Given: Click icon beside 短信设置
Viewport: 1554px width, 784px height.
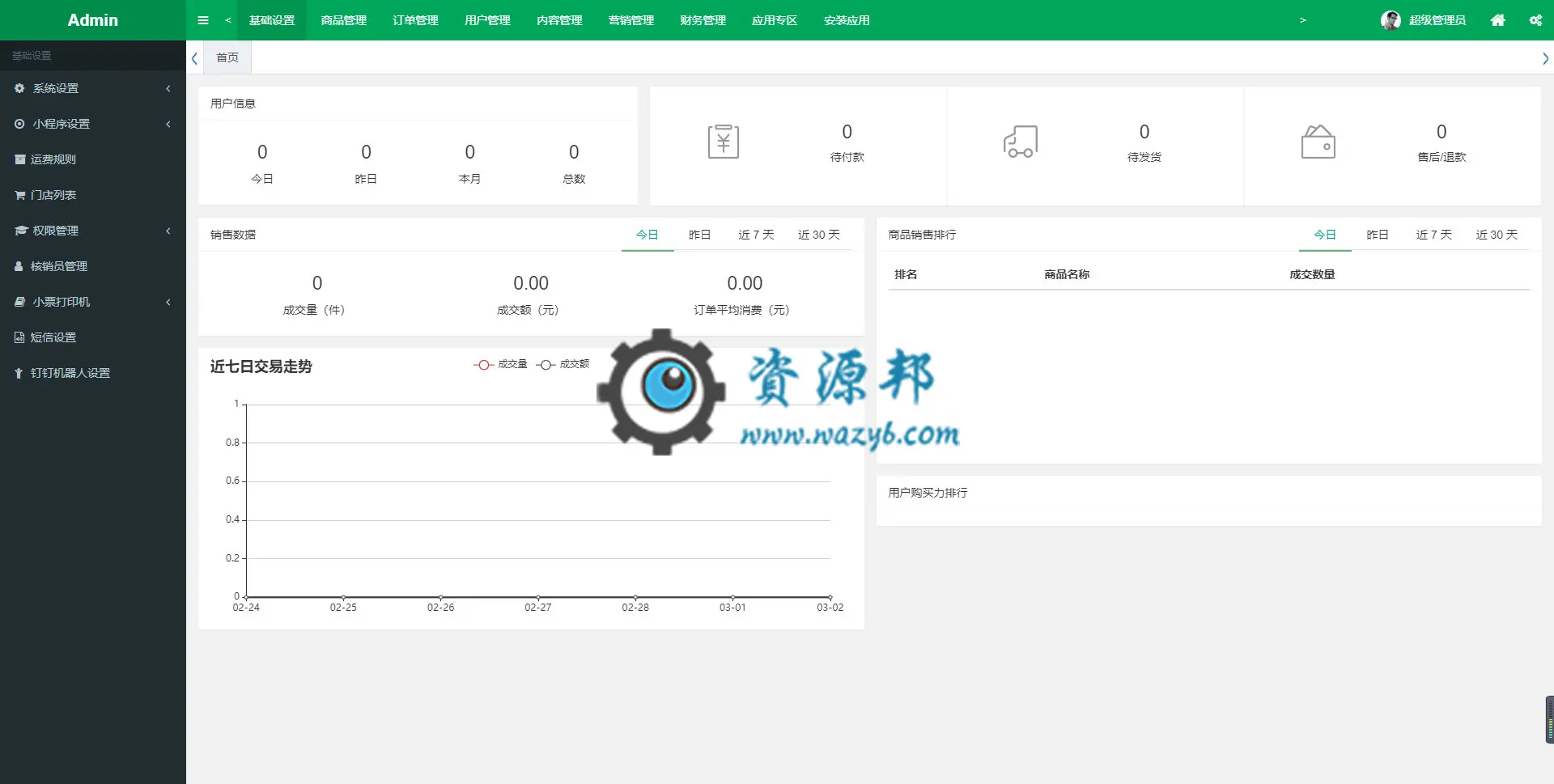Looking at the screenshot, I should click(19, 337).
